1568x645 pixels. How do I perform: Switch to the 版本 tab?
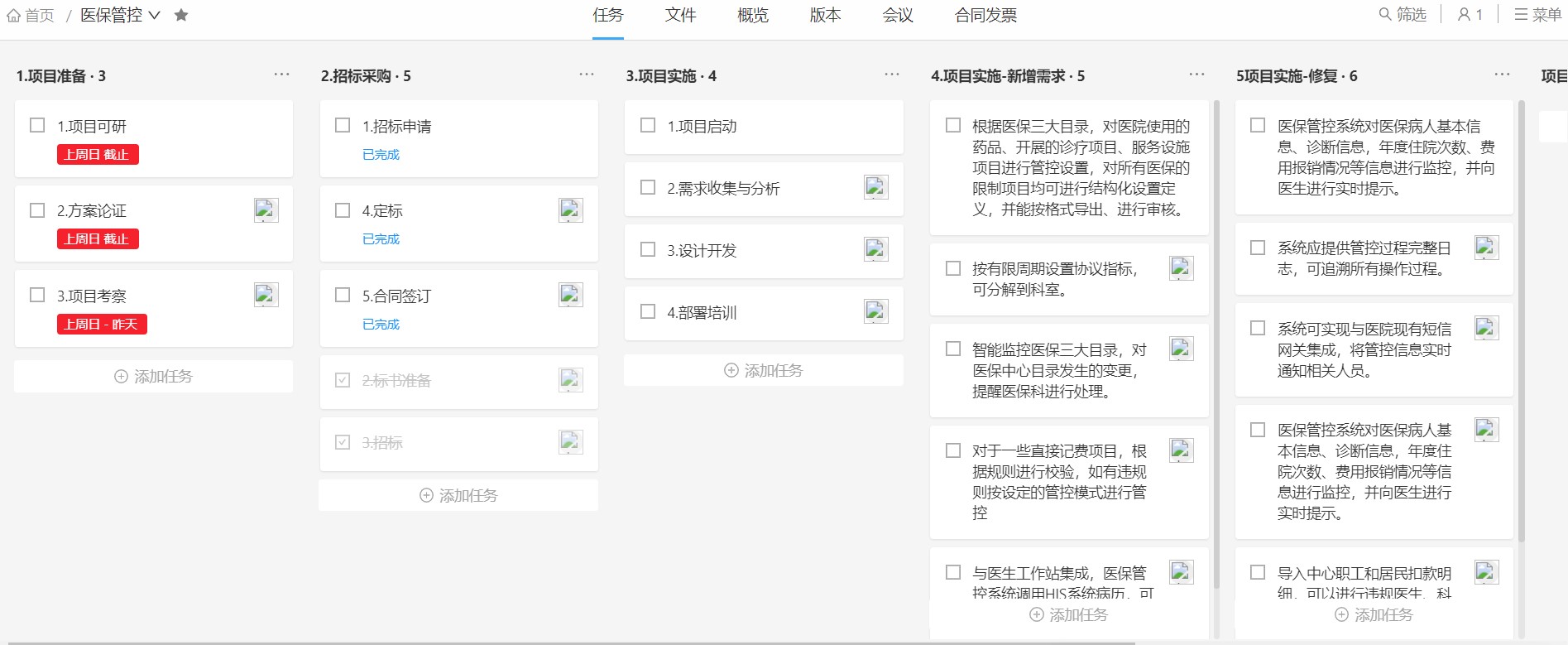(x=825, y=15)
